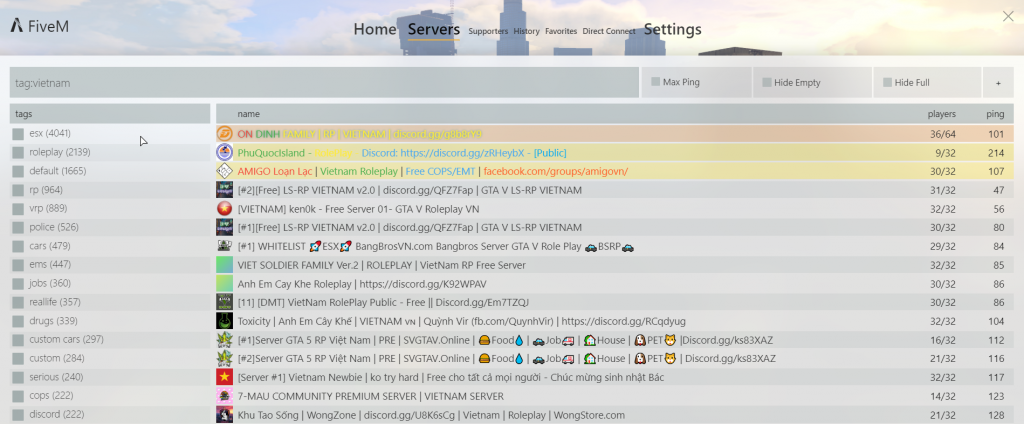Sort server list by players column
The width and height of the screenshot is (1024, 424).
pos(941,114)
